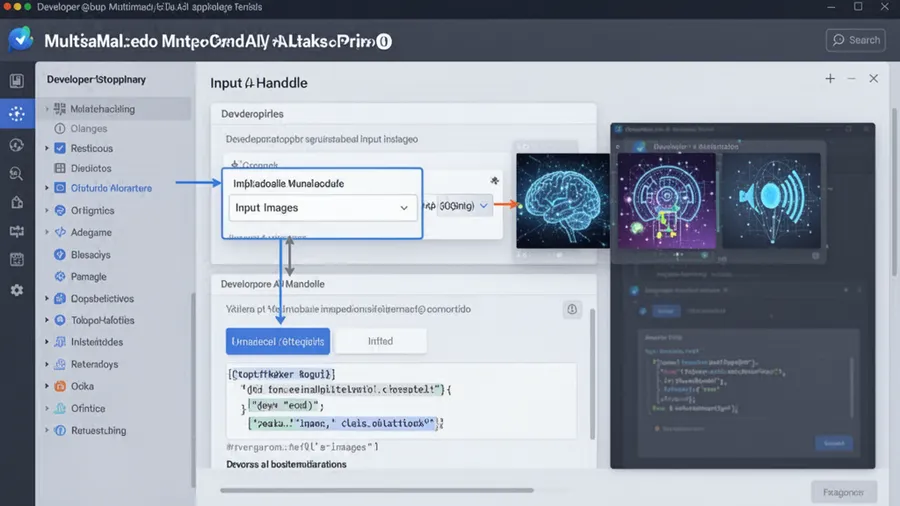The width and height of the screenshot is (900, 506).
Task: Open the circular refresh icon in left rail
Action: (17, 145)
